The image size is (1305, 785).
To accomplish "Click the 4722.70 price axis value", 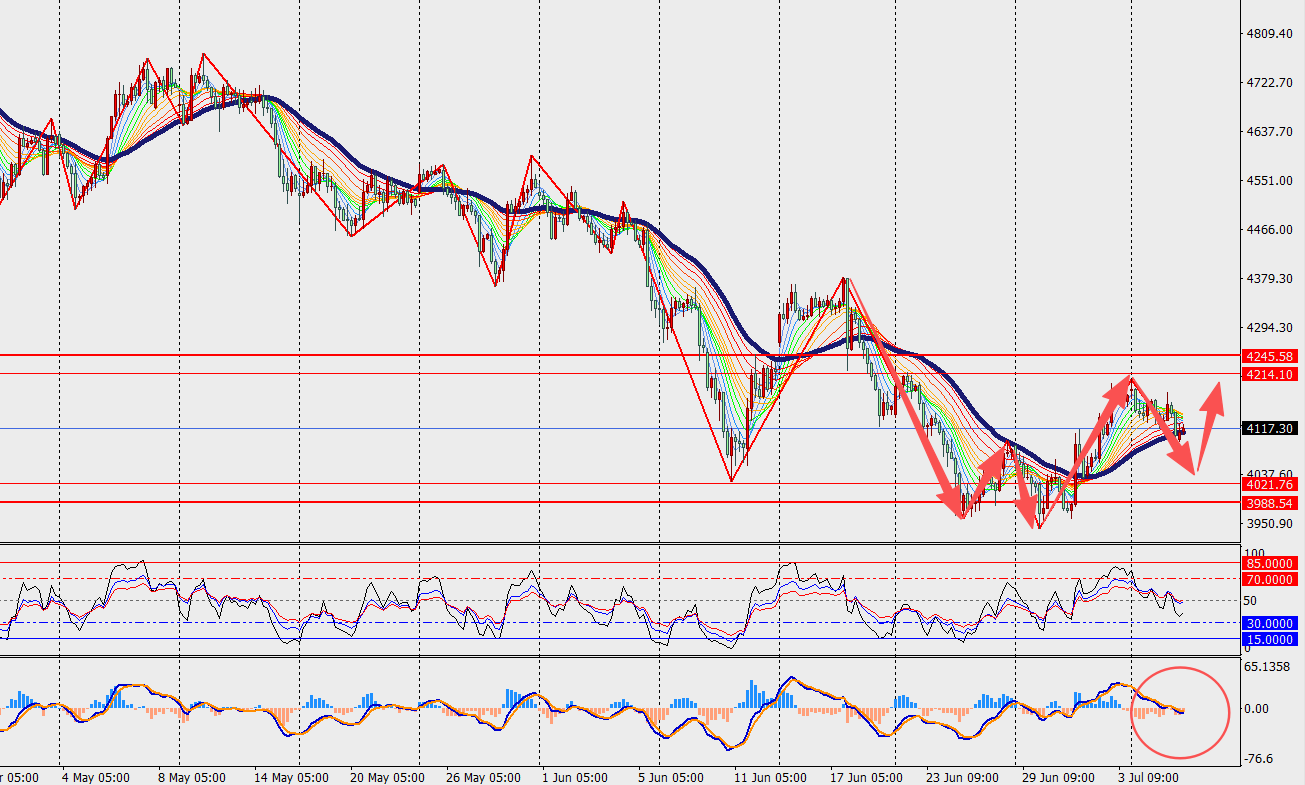I will tap(1272, 83).
